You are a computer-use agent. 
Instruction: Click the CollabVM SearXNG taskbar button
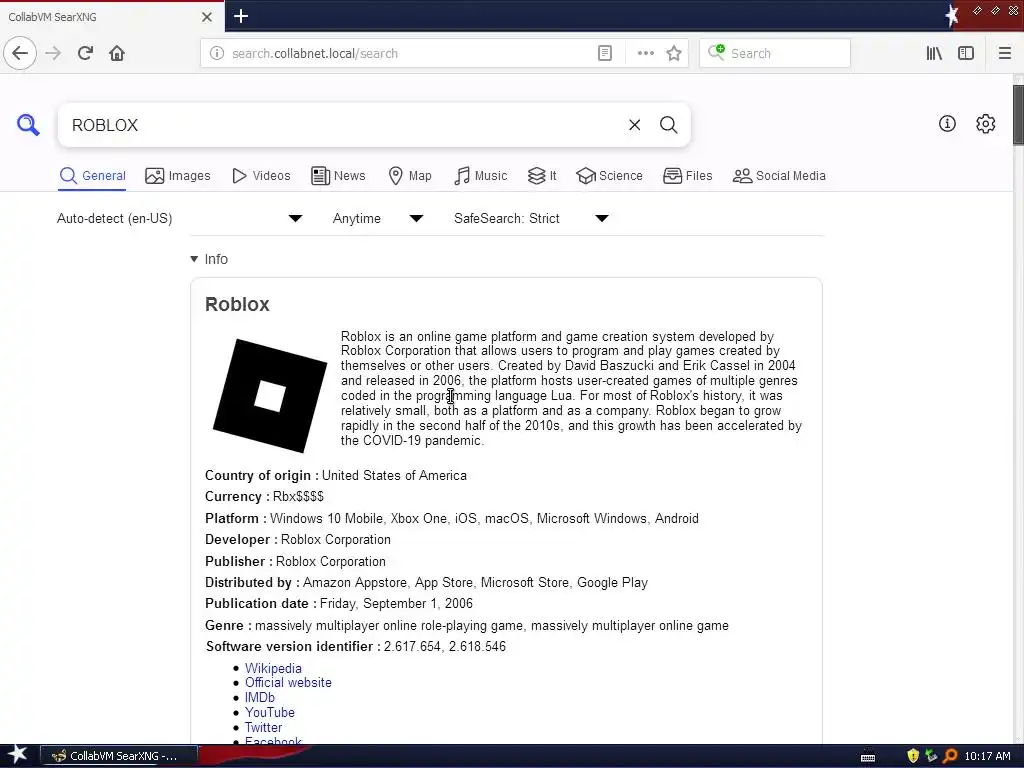(120, 756)
